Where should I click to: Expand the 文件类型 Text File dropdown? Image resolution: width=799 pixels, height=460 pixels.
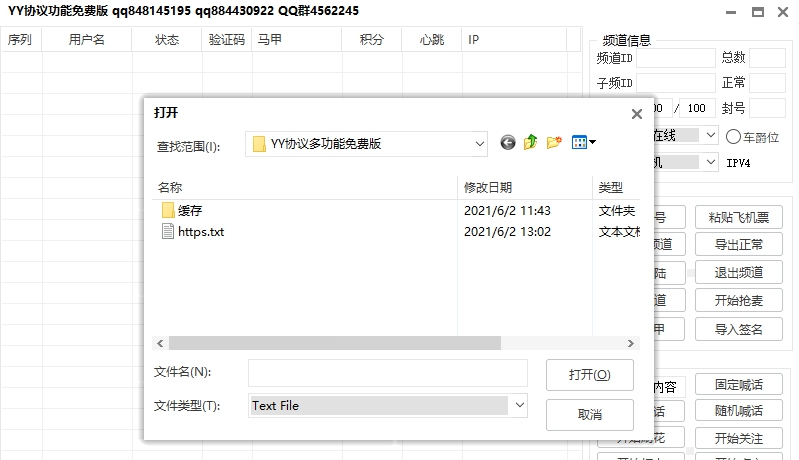click(519, 405)
